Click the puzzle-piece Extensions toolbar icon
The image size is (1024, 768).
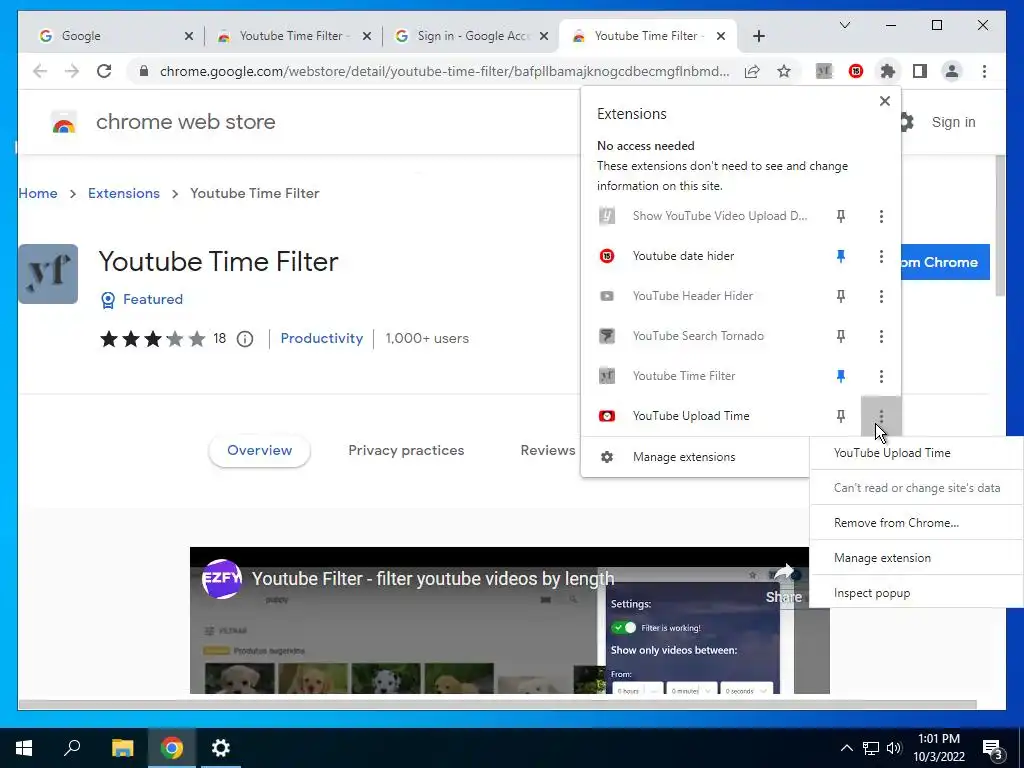(887, 71)
